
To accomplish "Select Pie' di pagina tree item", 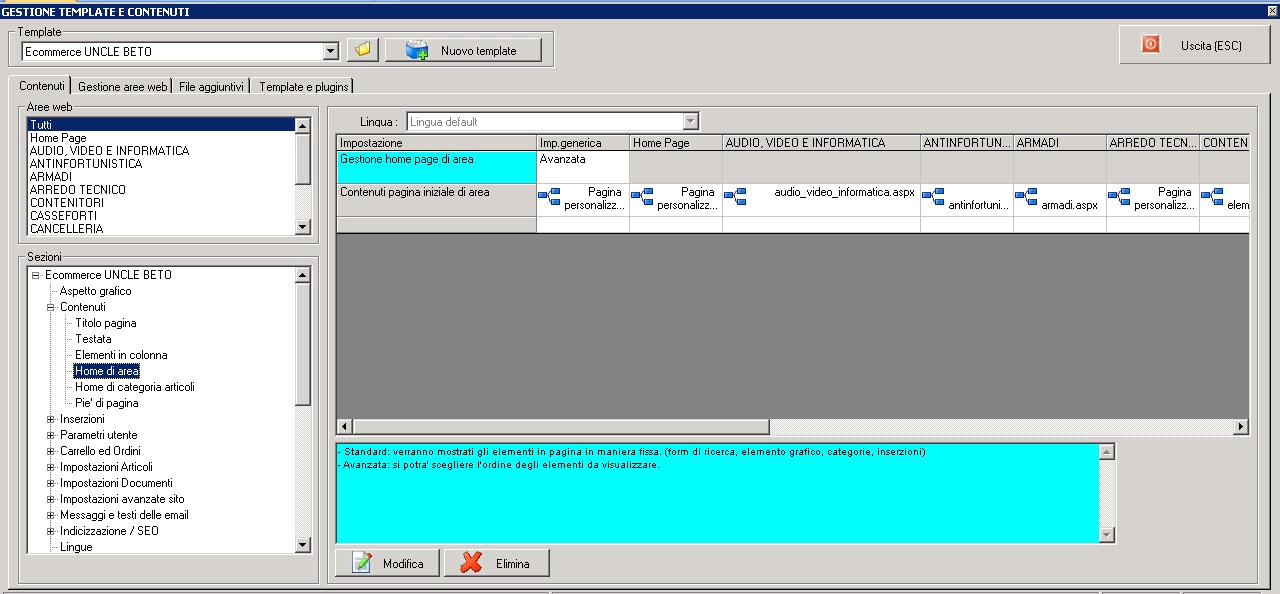I will (x=107, y=403).
